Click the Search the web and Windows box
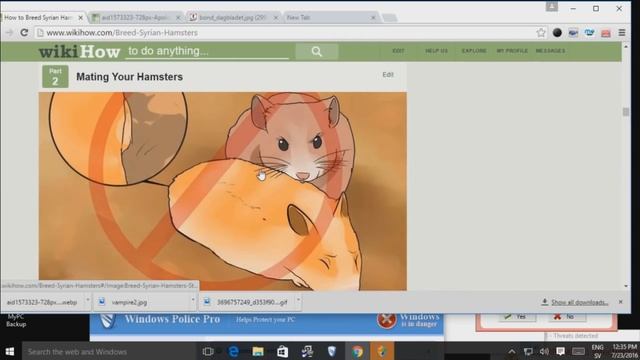The image size is (640, 360). pyautogui.click(x=109, y=351)
